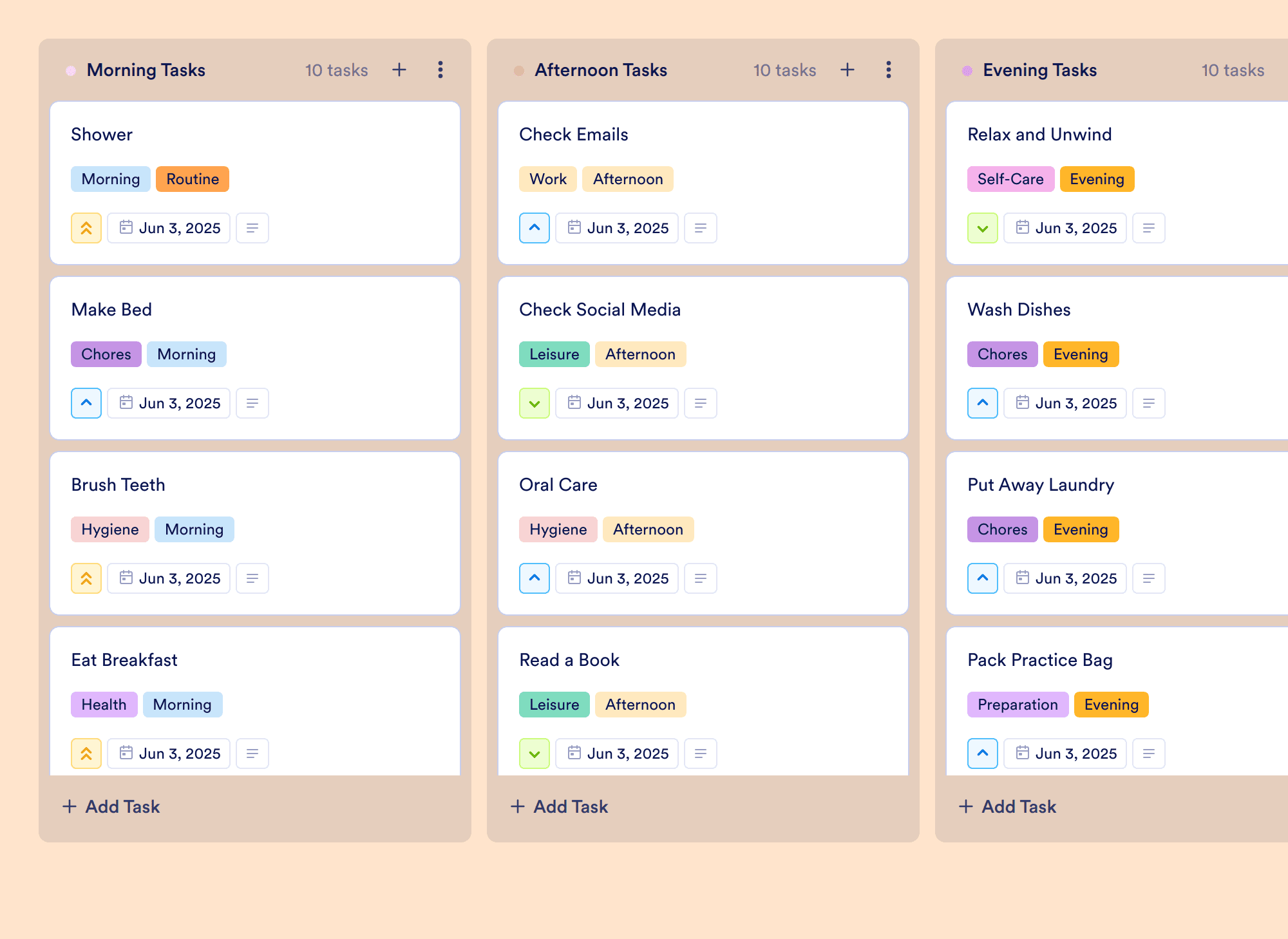Click Add Task under Morning Tasks

click(x=111, y=806)
